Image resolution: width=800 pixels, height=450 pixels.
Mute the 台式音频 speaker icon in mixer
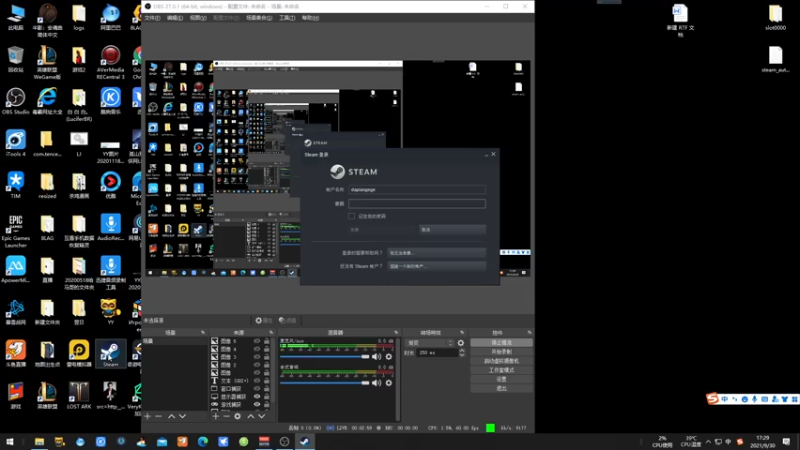(377, 383)
